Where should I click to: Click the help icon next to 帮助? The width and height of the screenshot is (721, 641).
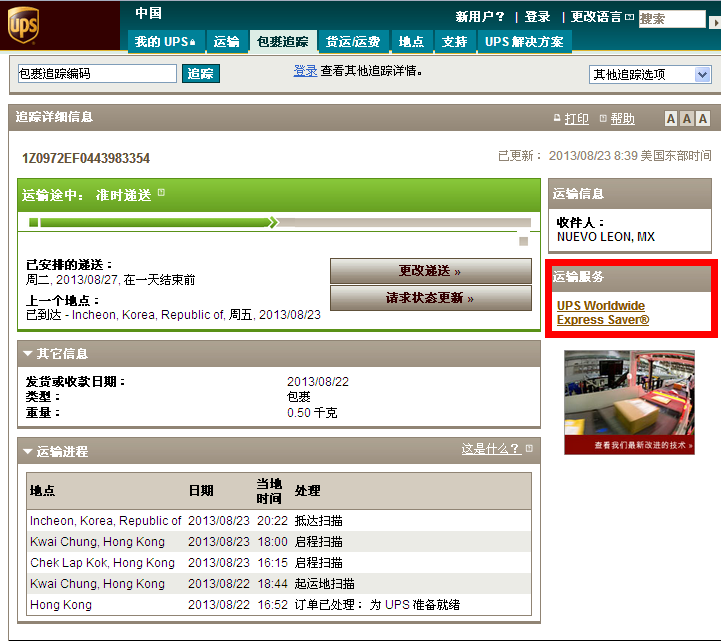click(603, 118)
